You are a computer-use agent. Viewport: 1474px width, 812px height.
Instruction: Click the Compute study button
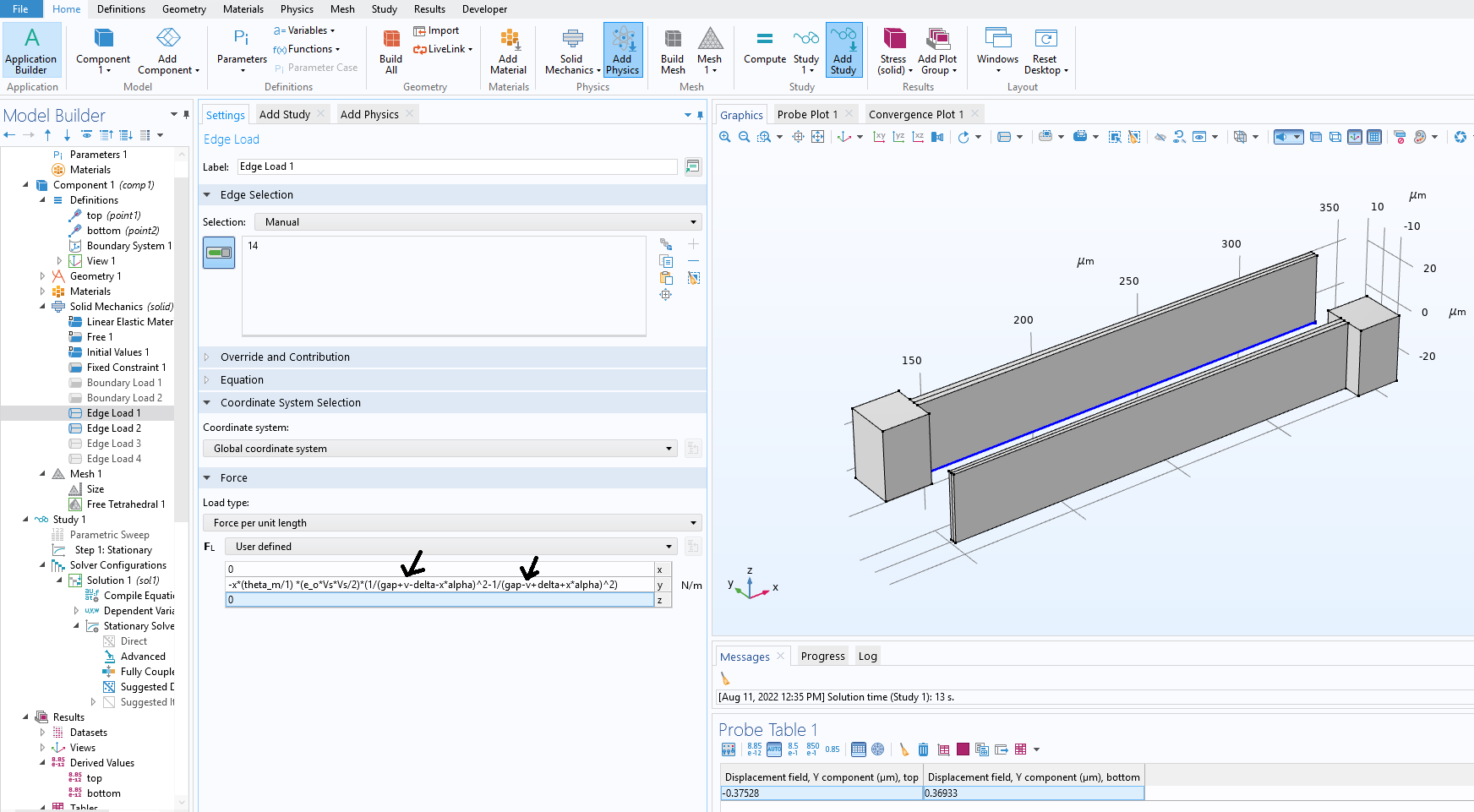(764, 46)
